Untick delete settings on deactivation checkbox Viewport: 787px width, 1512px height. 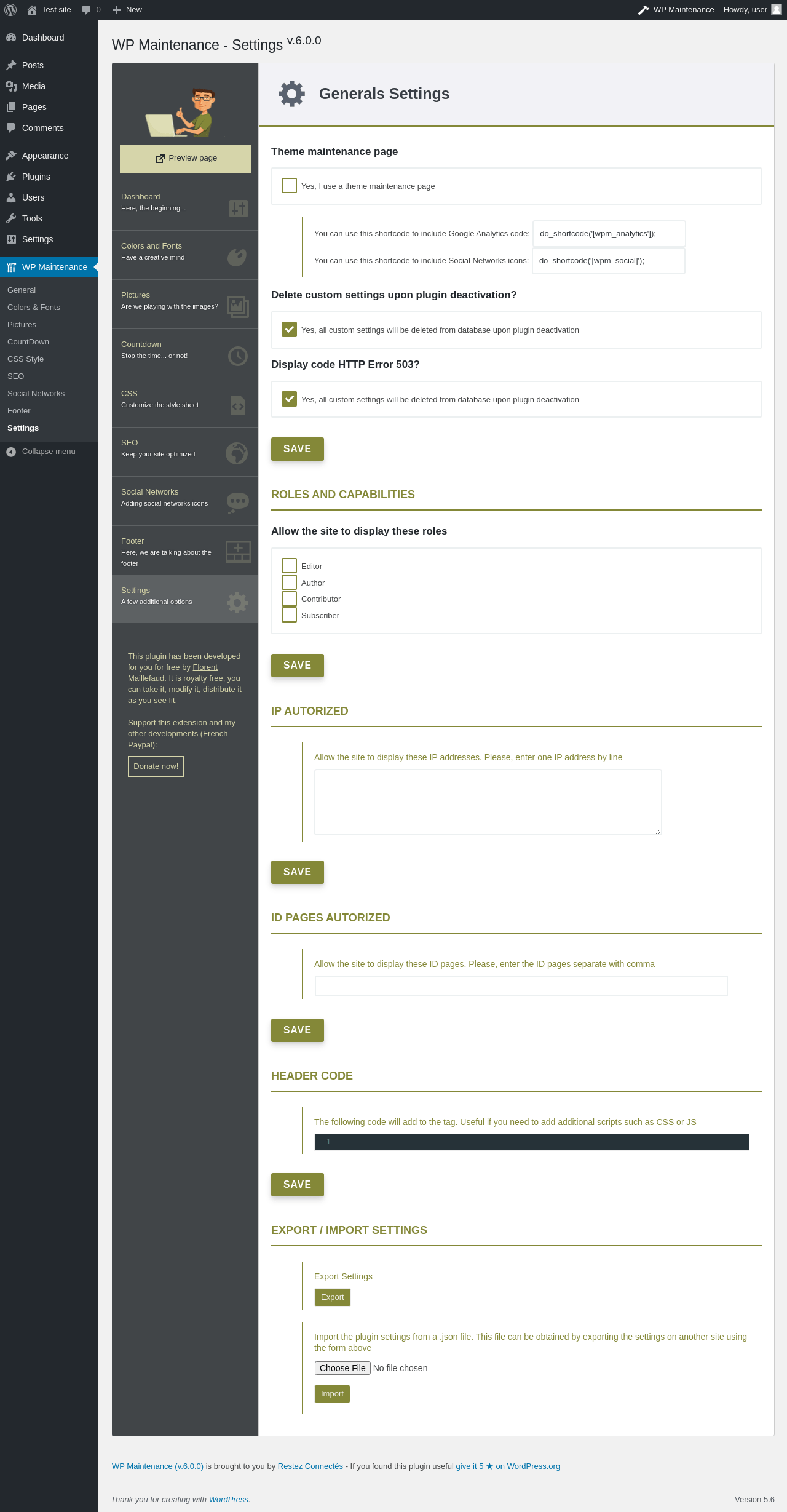(289, 329)
